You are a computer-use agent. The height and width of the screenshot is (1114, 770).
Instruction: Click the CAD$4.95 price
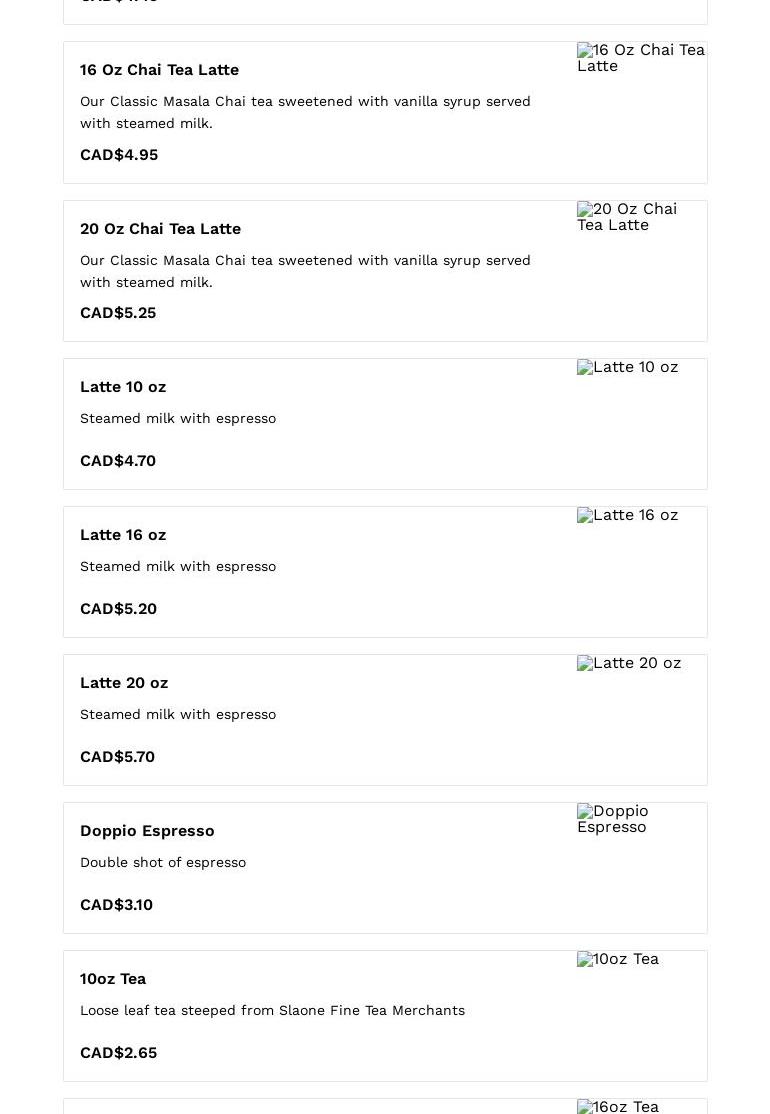point(119,155)
